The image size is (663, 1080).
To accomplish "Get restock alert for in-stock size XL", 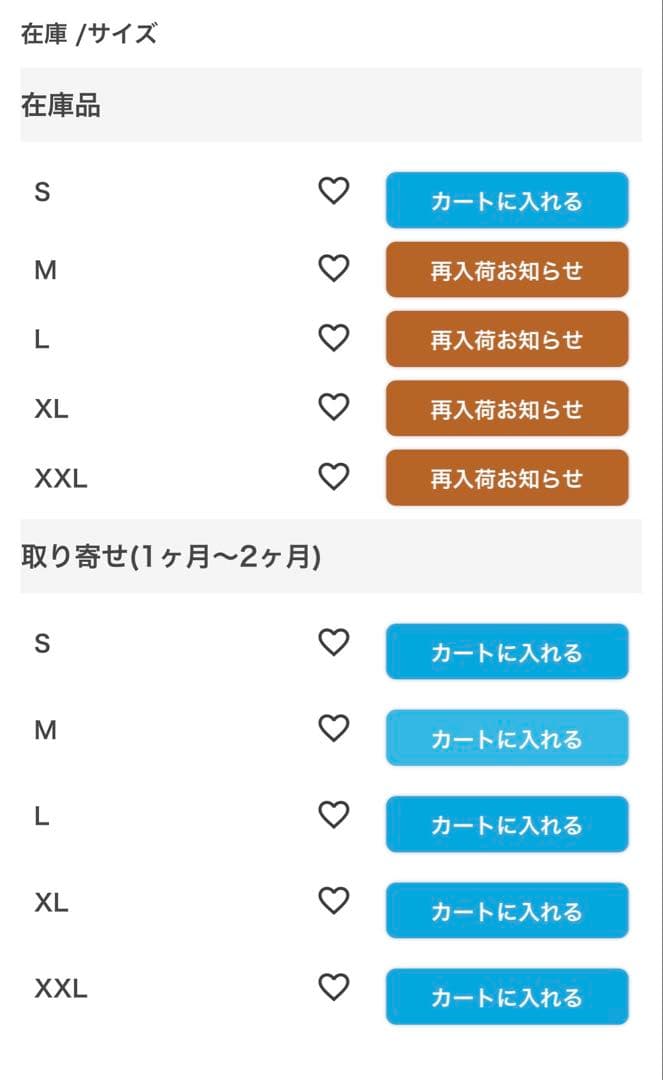I will [x=507, y=409].
